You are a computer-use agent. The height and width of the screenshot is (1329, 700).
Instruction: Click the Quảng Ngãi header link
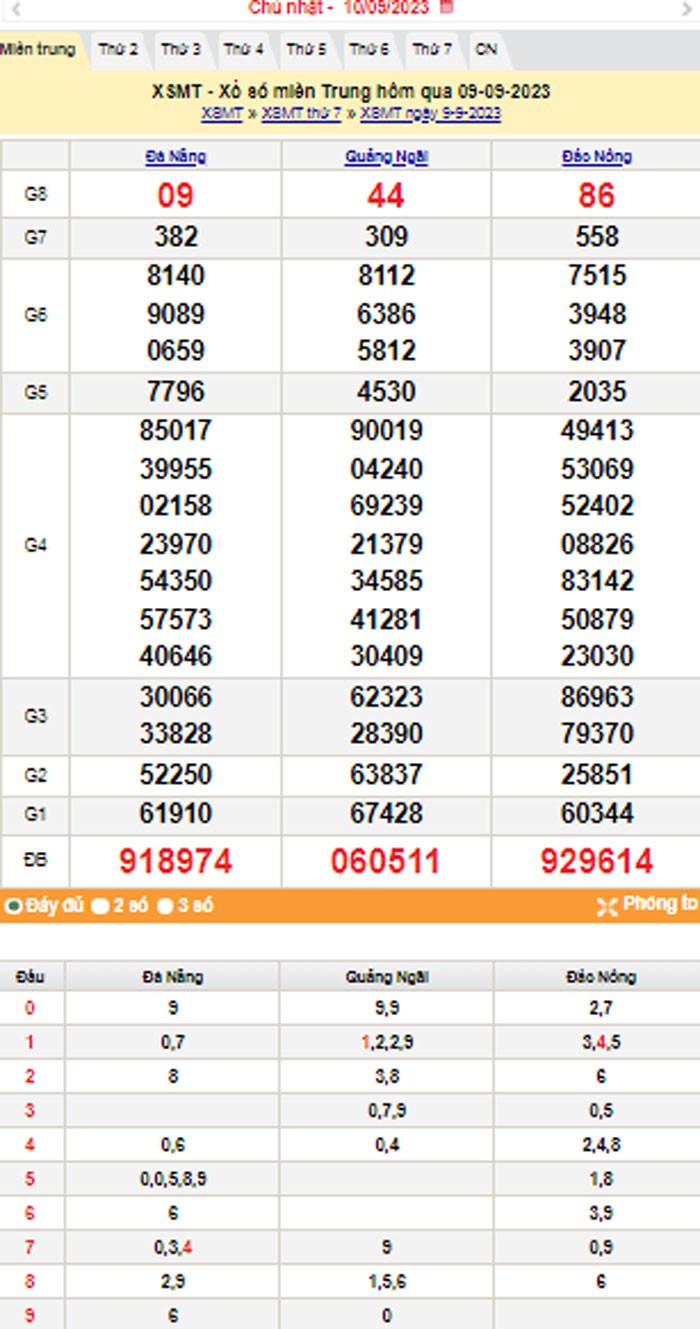pos(386,156)
